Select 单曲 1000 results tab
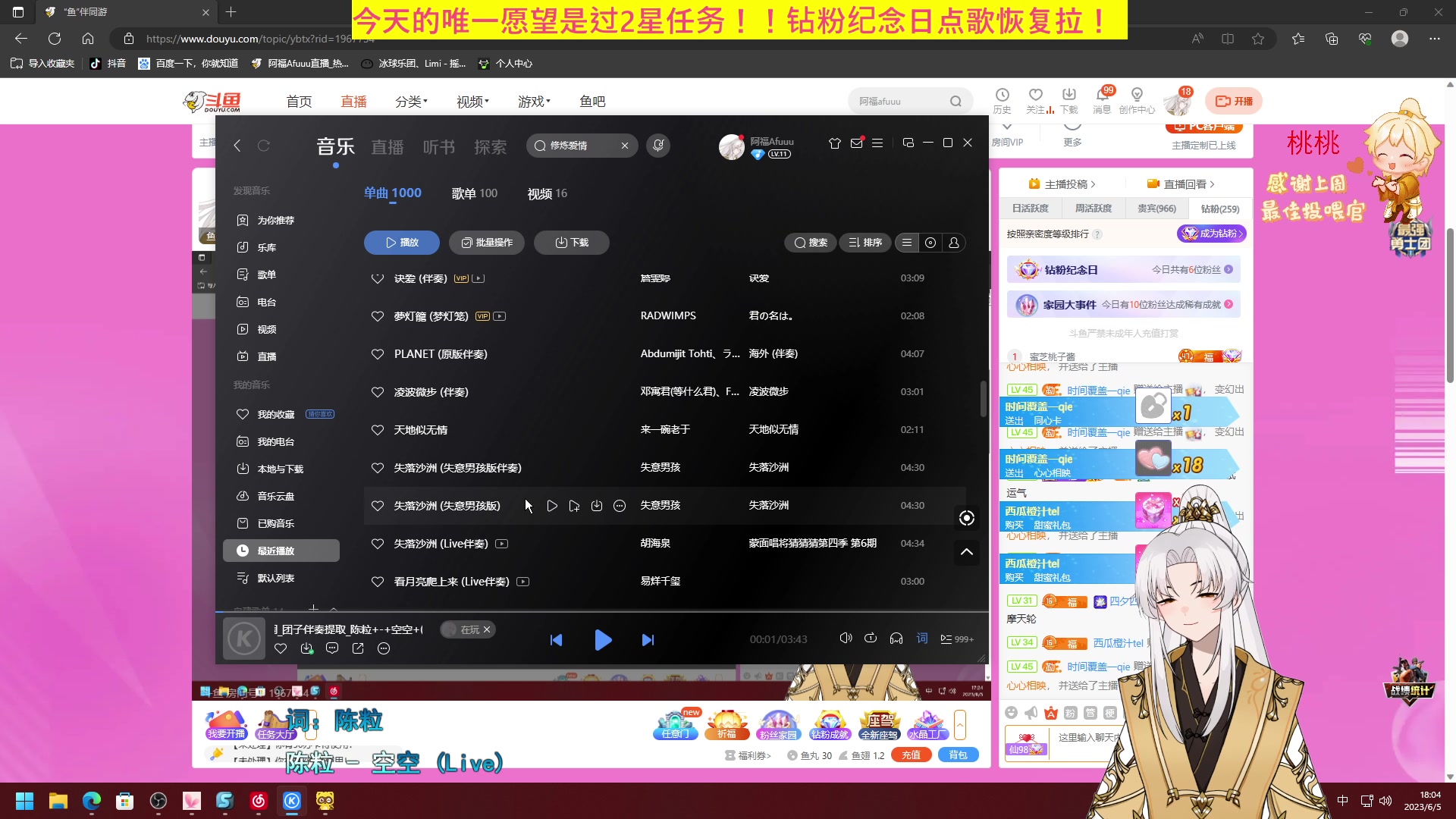 pos(393,193)
